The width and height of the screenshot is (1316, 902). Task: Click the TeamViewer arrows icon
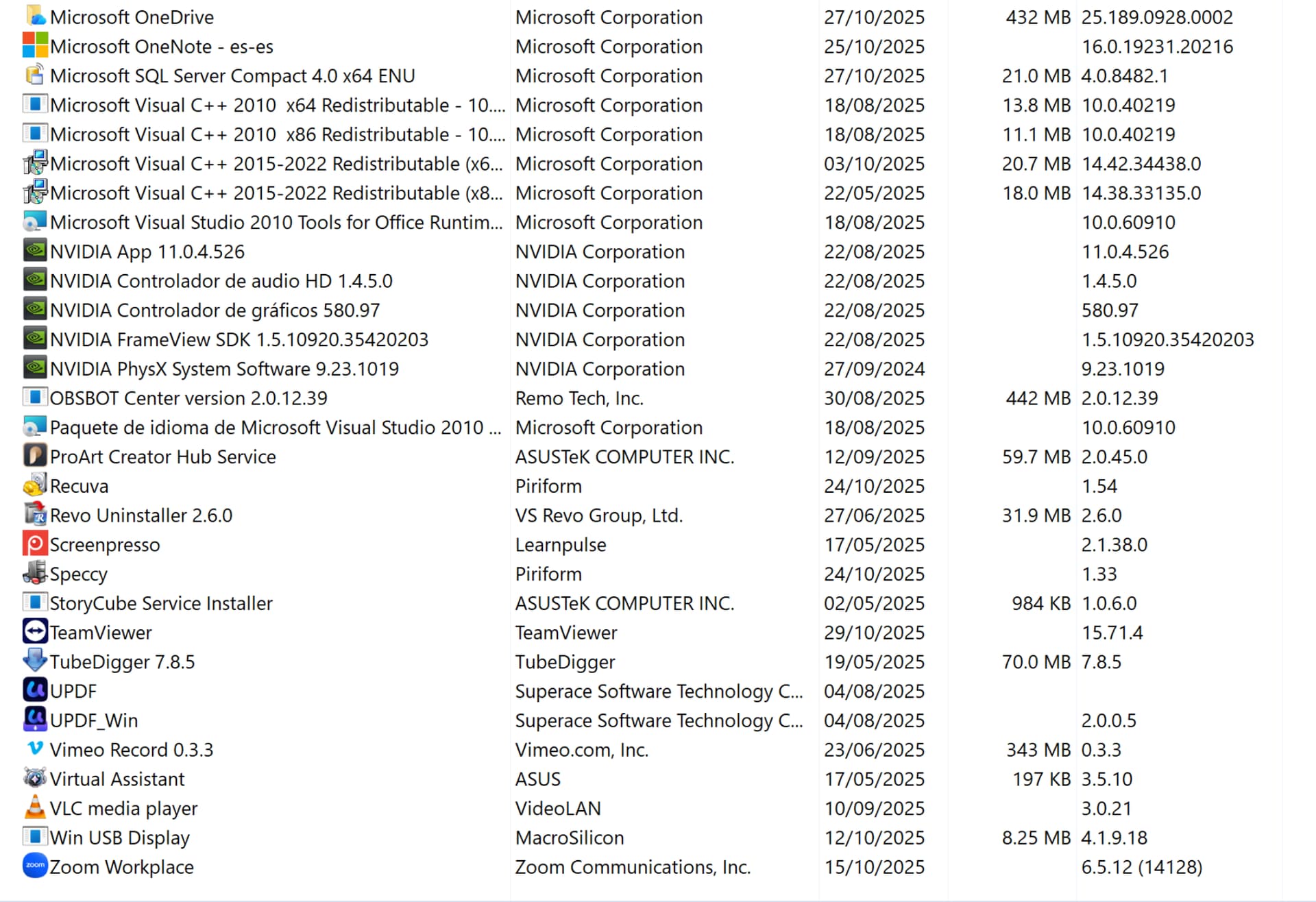click(35, 631)
